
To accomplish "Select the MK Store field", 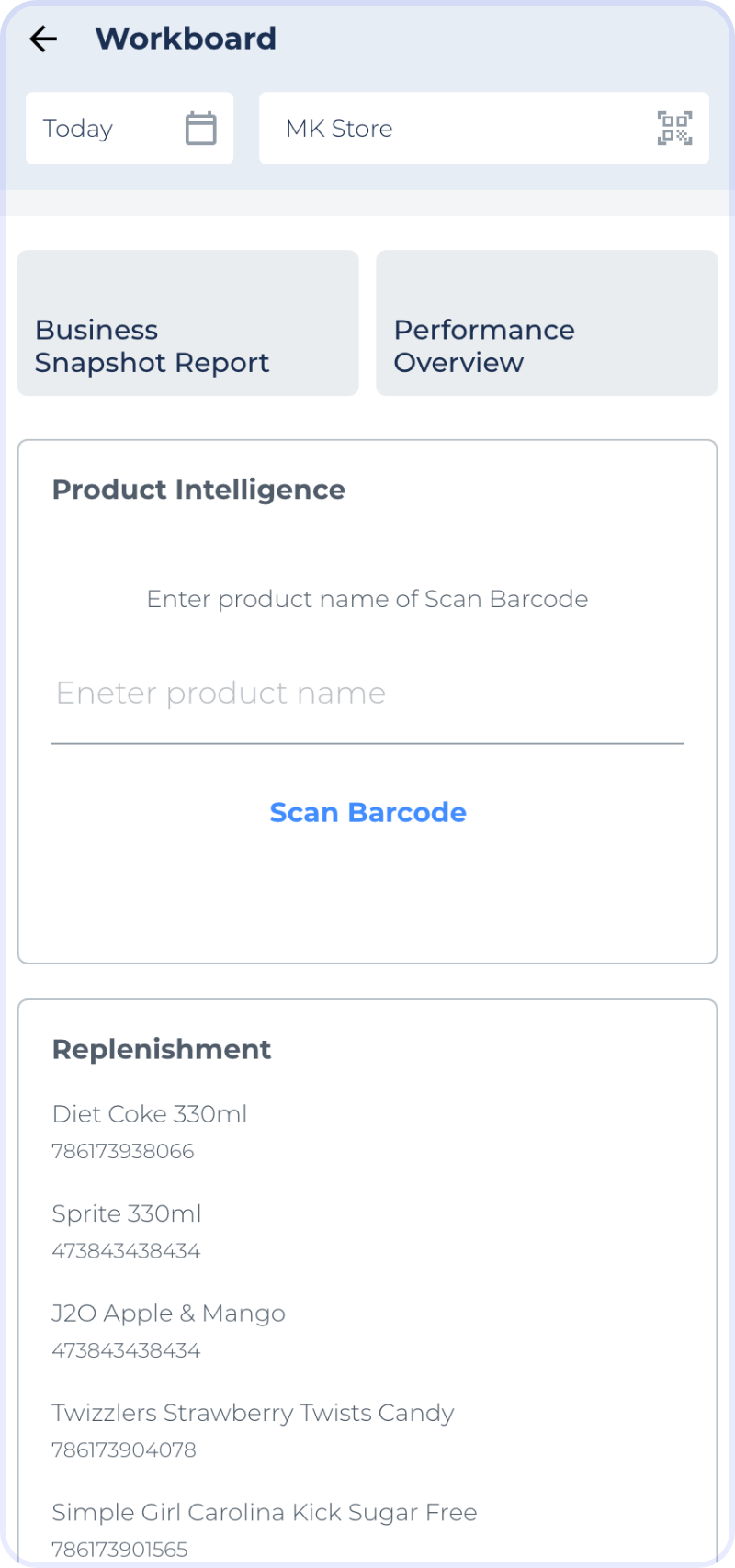I will tap(484, 128).
